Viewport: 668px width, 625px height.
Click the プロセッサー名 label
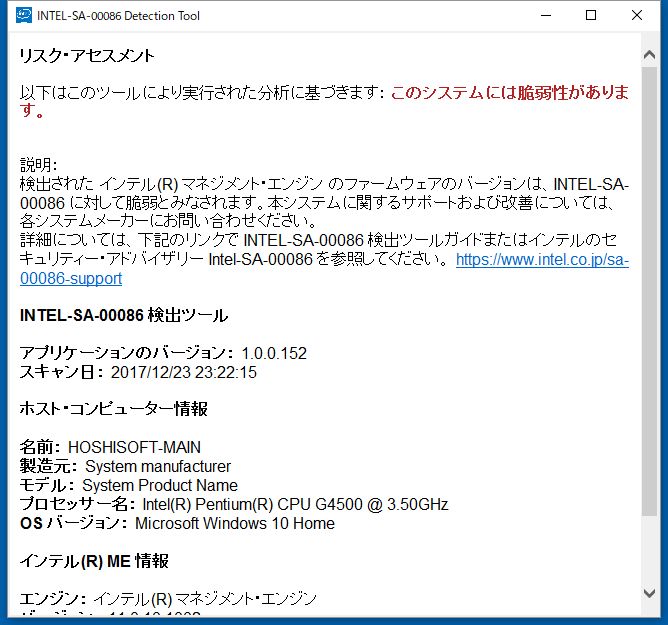(x=77, y=504)
